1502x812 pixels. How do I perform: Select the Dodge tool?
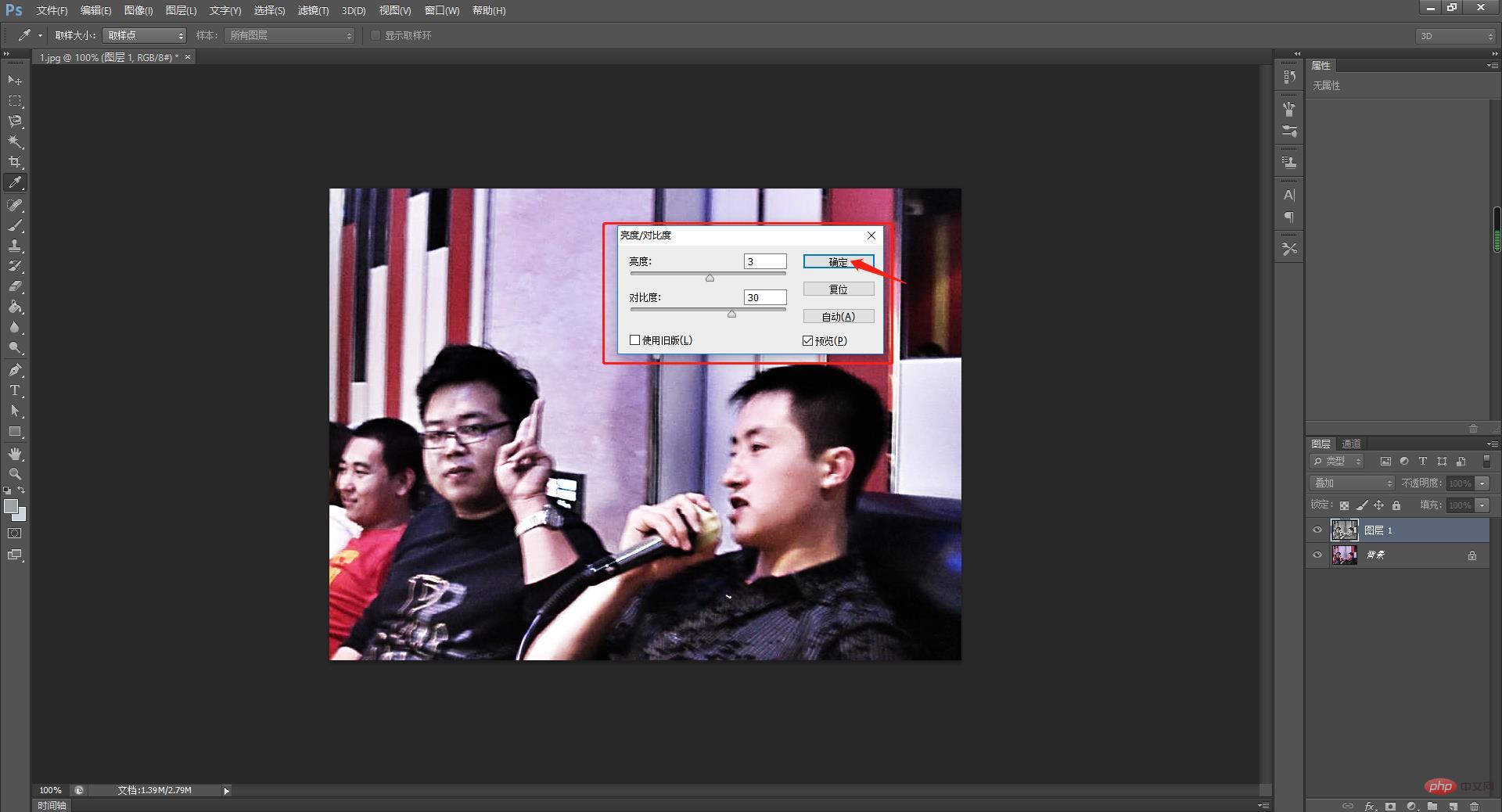click(15, 347)
